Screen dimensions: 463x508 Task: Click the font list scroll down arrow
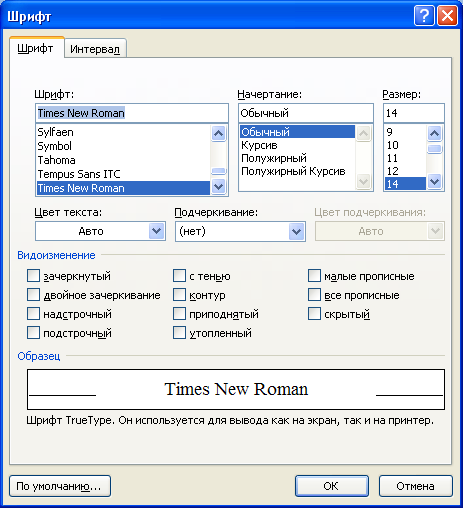click(x=219, y=186)
